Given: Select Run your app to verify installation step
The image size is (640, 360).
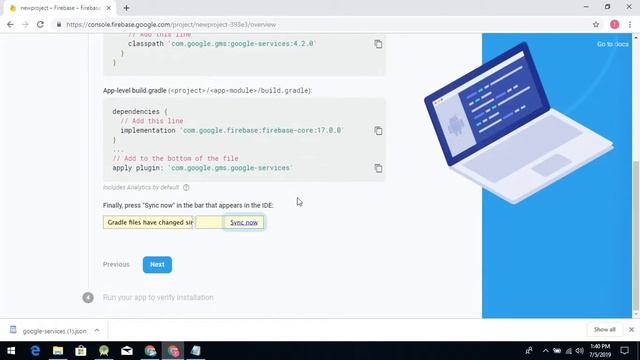Looking at the screenshot, I should pyautogui.click(x=158, y=297).
